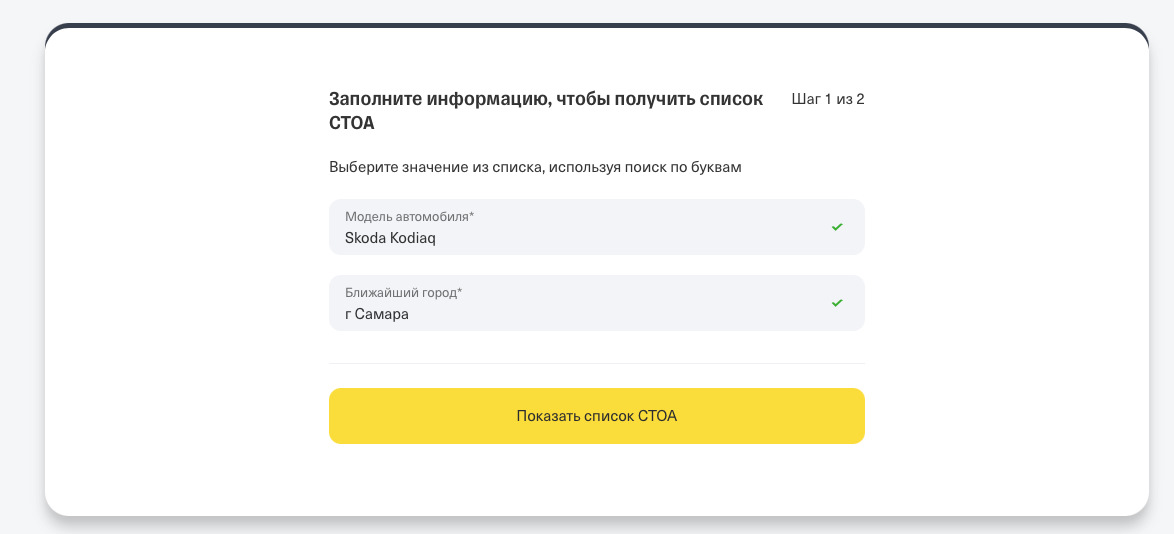The image size is (1174, 534).
Task: Select the Skoda Kodiaq value text
Action: (390, 238)
